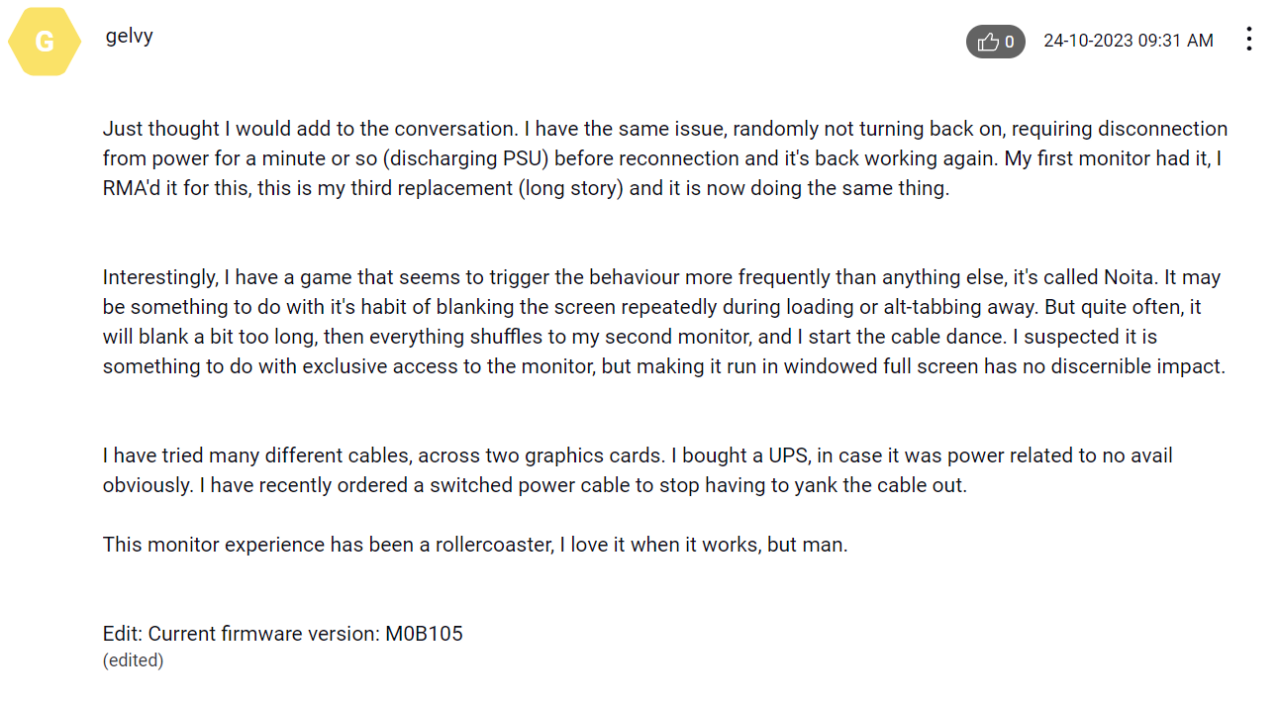1280x709 pixels.
Task: Open gelvy's user profile name
Action: coord(129,37)
